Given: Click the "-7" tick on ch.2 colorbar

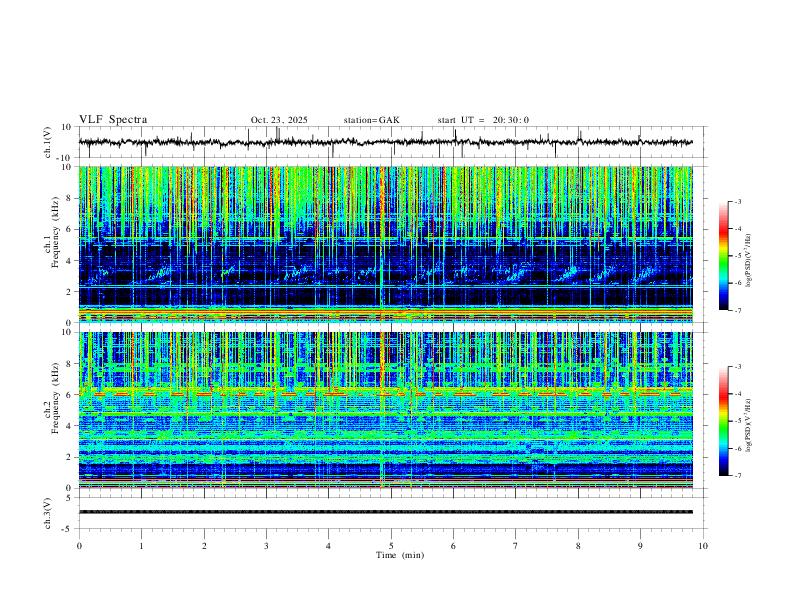Looking at the screenshot, I should coord(738,476).
